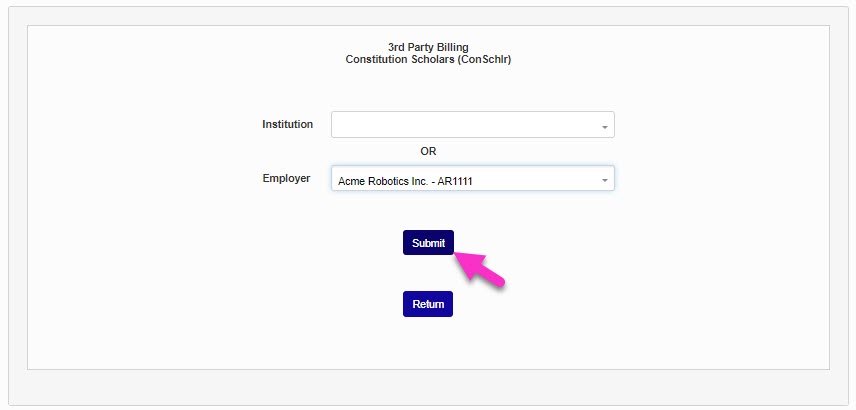This screenshot has height=410, width=856.
Task: Click the Institution dropdown arrow
Action: click(x=605, y=127)
